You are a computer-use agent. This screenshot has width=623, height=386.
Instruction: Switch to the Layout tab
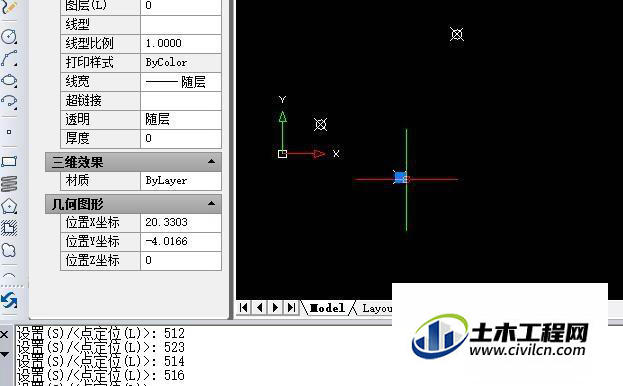[x=377, y=308]
